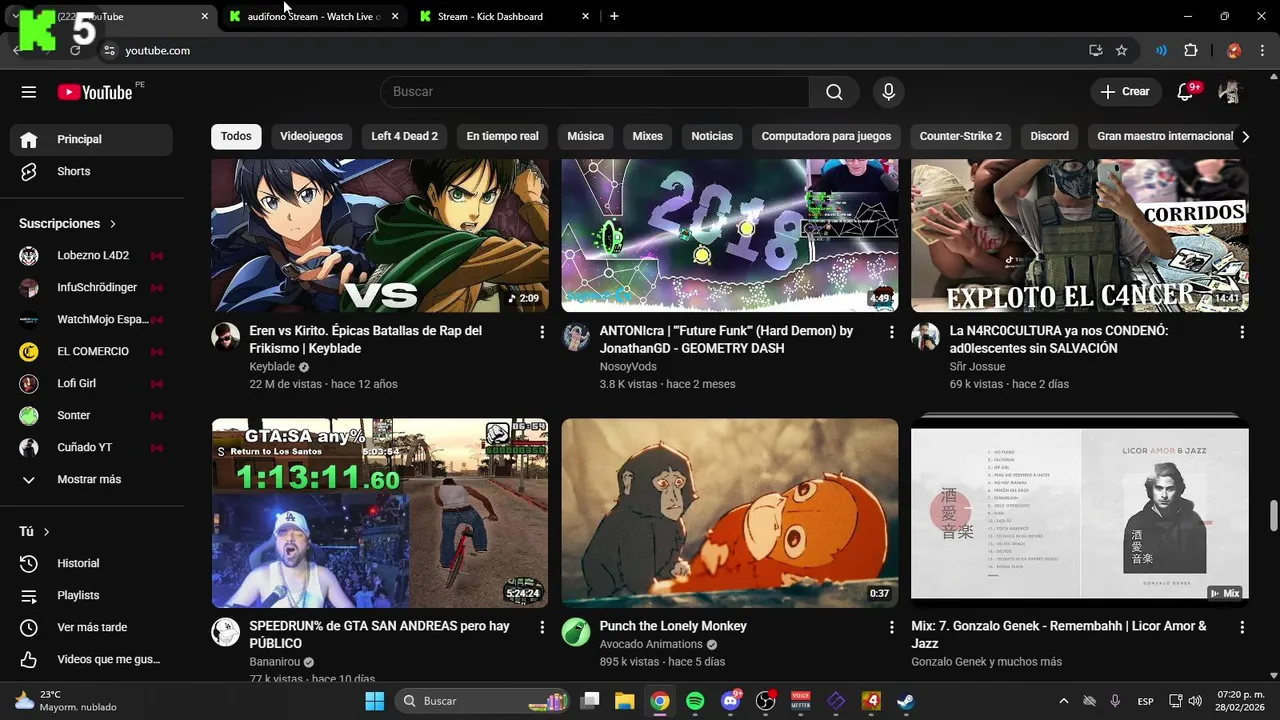This screenshot has height=720, width=1280.
Task: Click the Crear button
Action: pos(1125,92)
